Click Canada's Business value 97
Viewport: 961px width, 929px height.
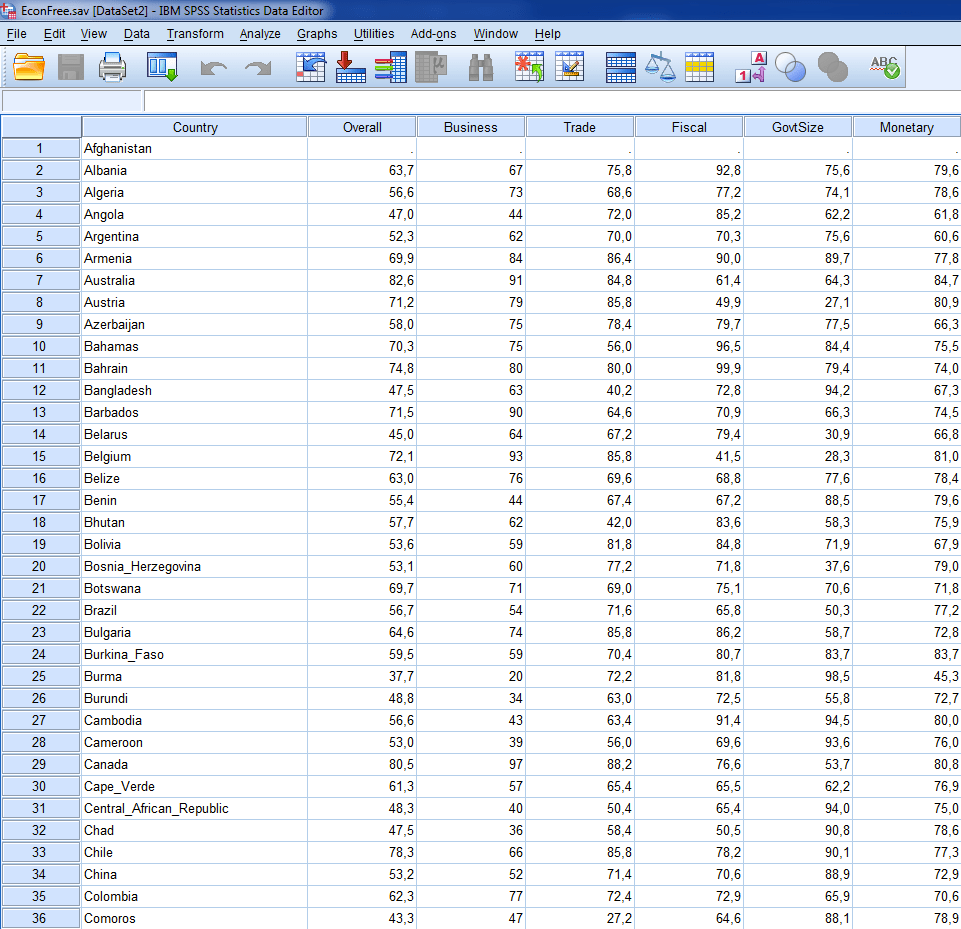point(471,764)
